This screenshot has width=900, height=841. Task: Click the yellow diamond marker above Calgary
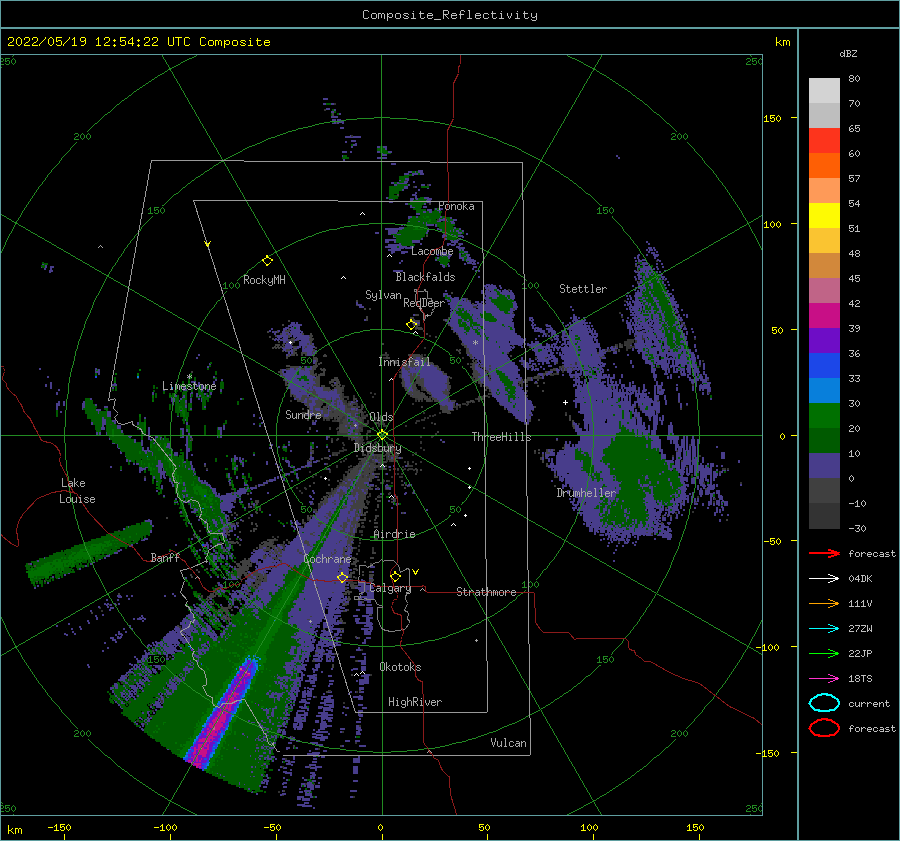pos(395,576)
